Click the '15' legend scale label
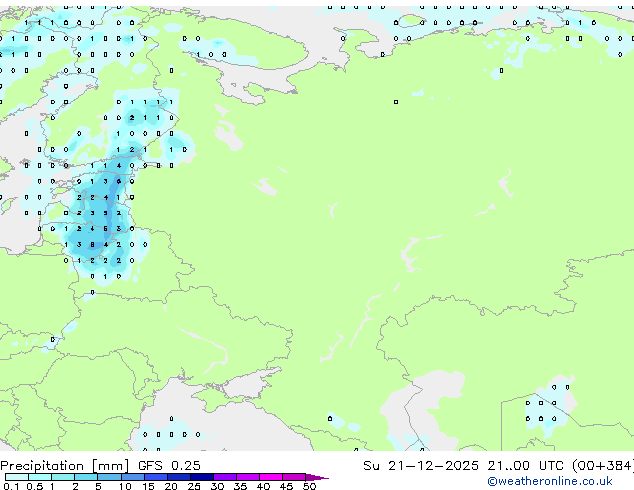The width and height of the screenshot is (634, 490). point(148,486)
